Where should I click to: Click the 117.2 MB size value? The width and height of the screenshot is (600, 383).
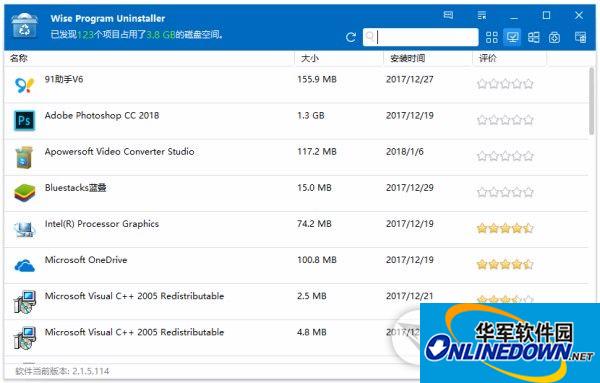pos(317,152)
